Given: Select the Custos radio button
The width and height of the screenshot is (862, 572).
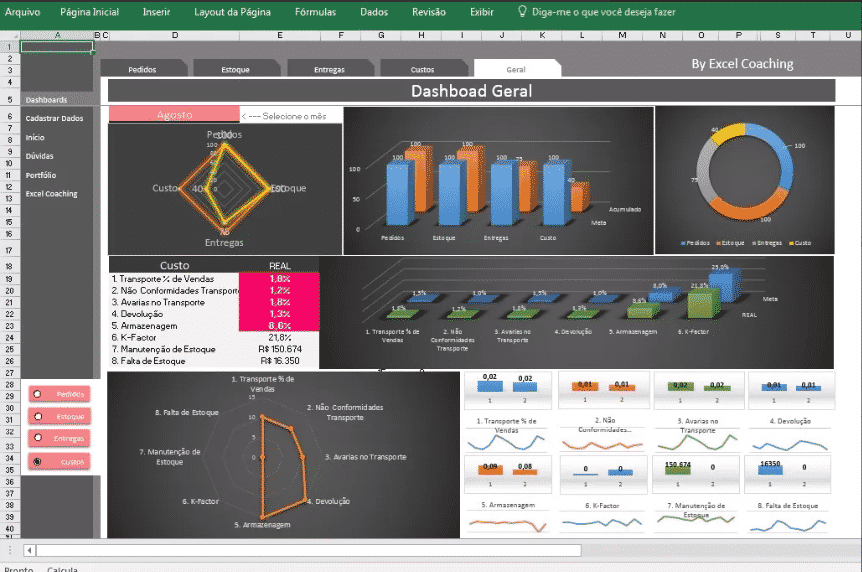Looking at the screenshot, I should tap(37, 461).
